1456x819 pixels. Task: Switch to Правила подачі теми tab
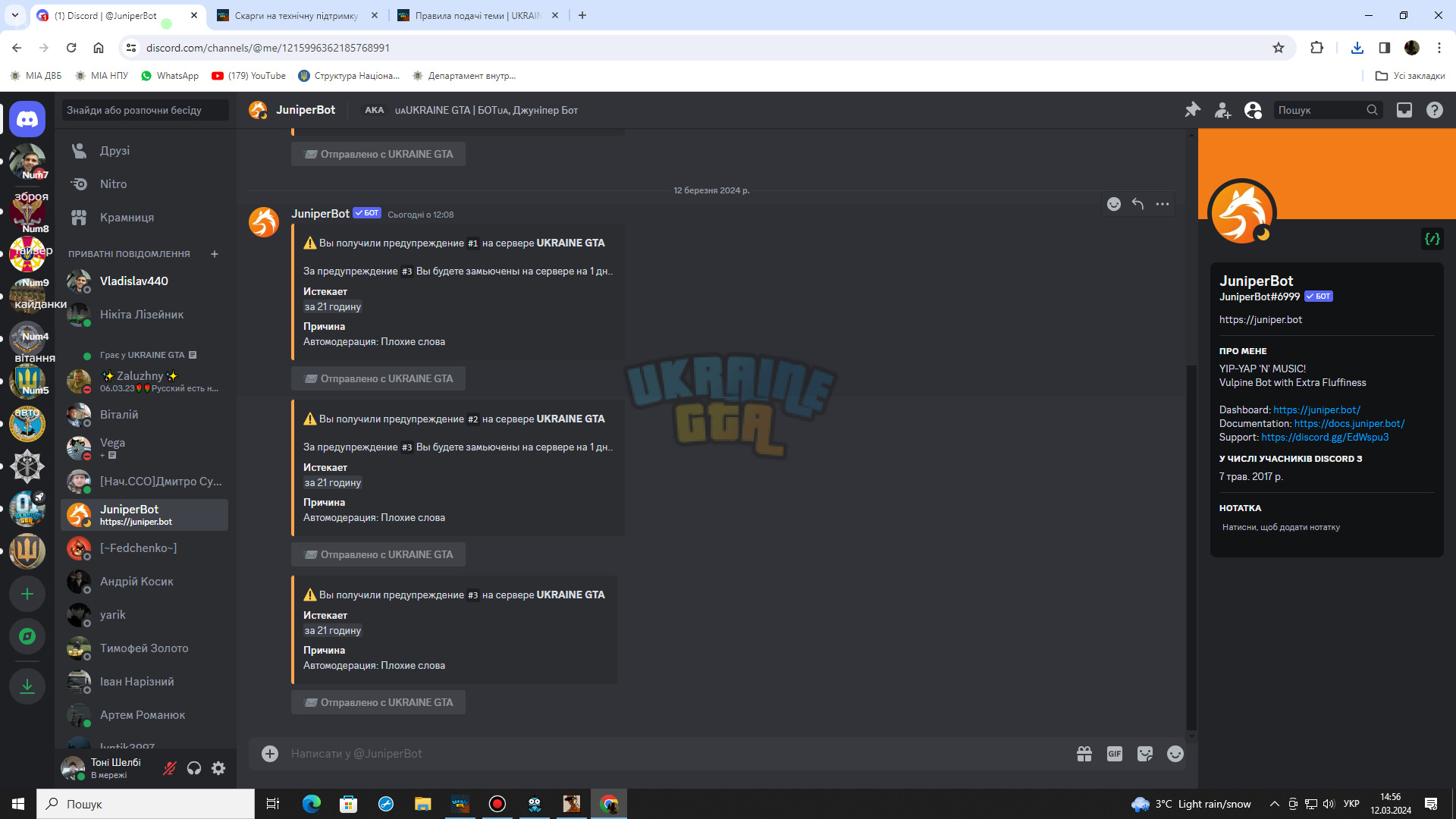[478, 15]
